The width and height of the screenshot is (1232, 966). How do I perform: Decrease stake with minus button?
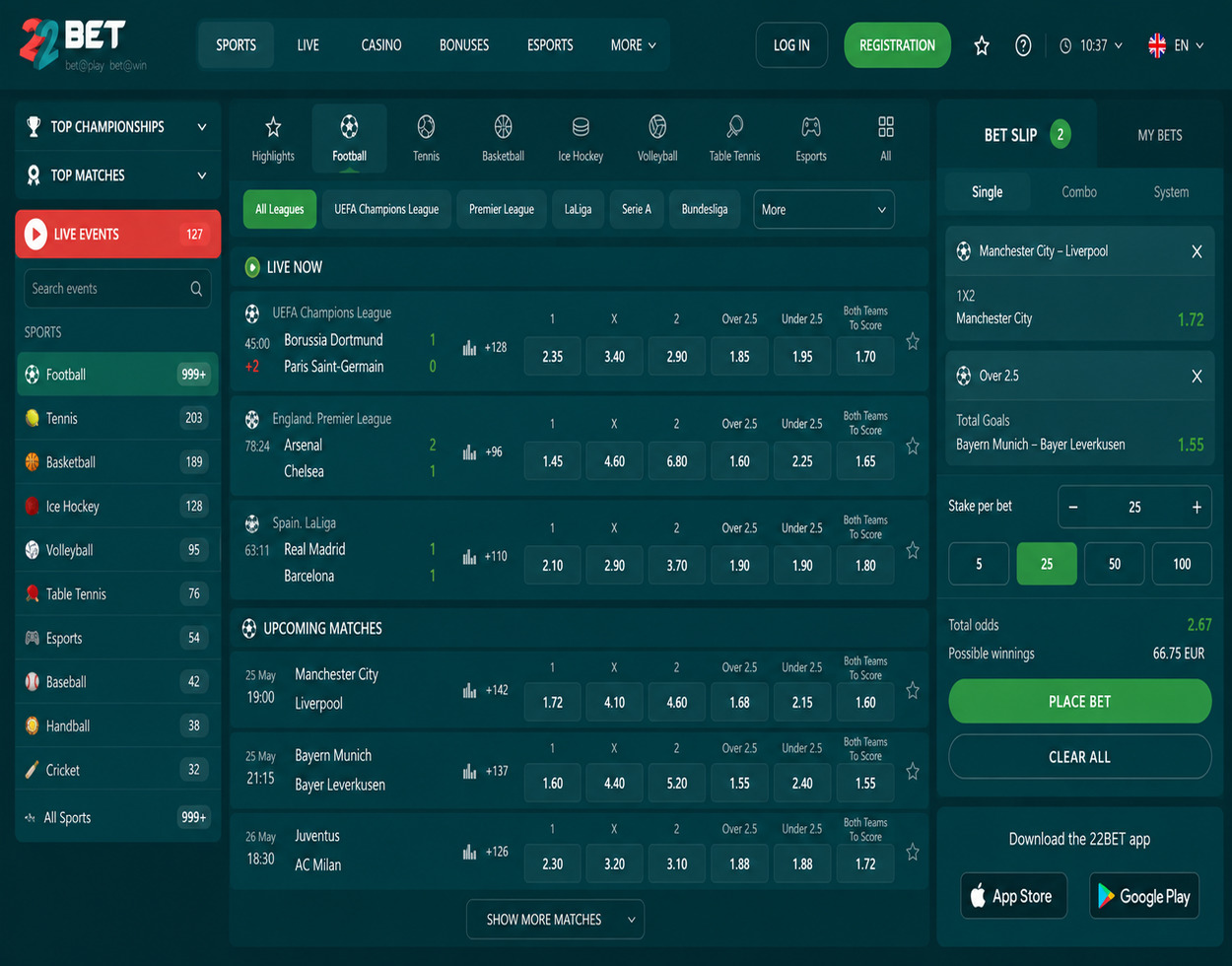coord(1073,507)
